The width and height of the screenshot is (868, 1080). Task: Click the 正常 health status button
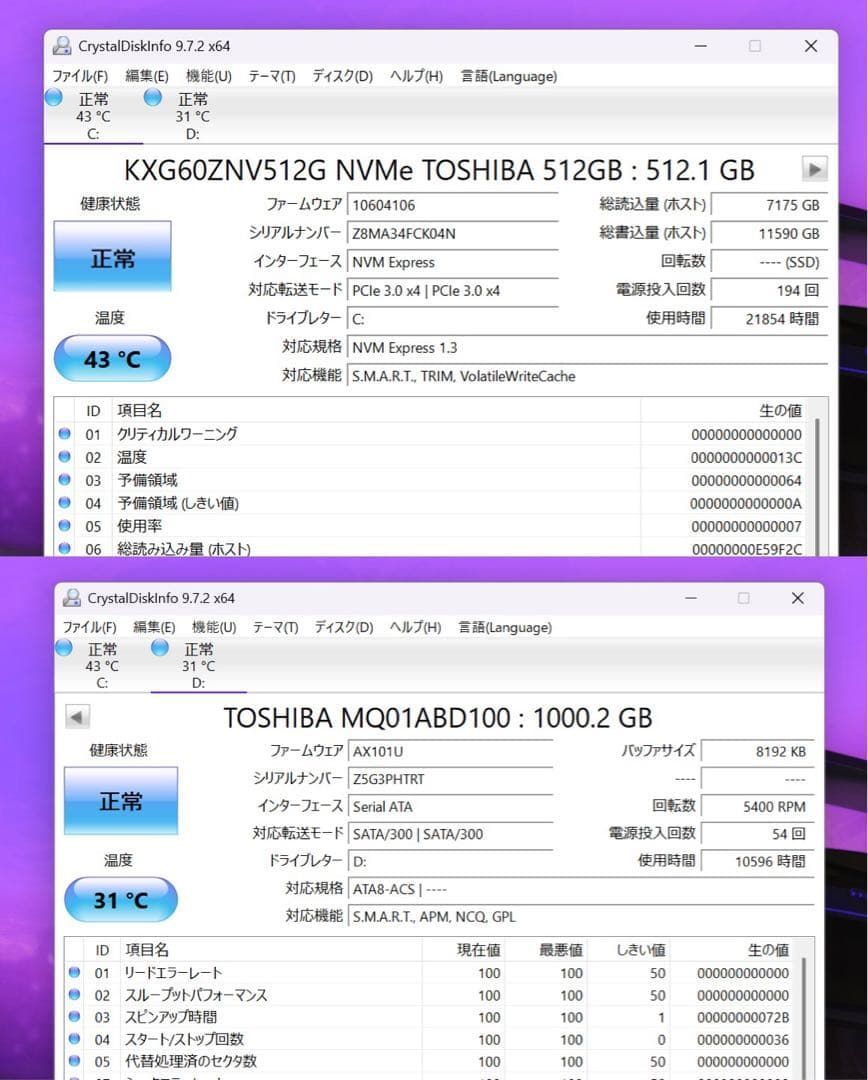pyautogui.click(x=111, y=256)
